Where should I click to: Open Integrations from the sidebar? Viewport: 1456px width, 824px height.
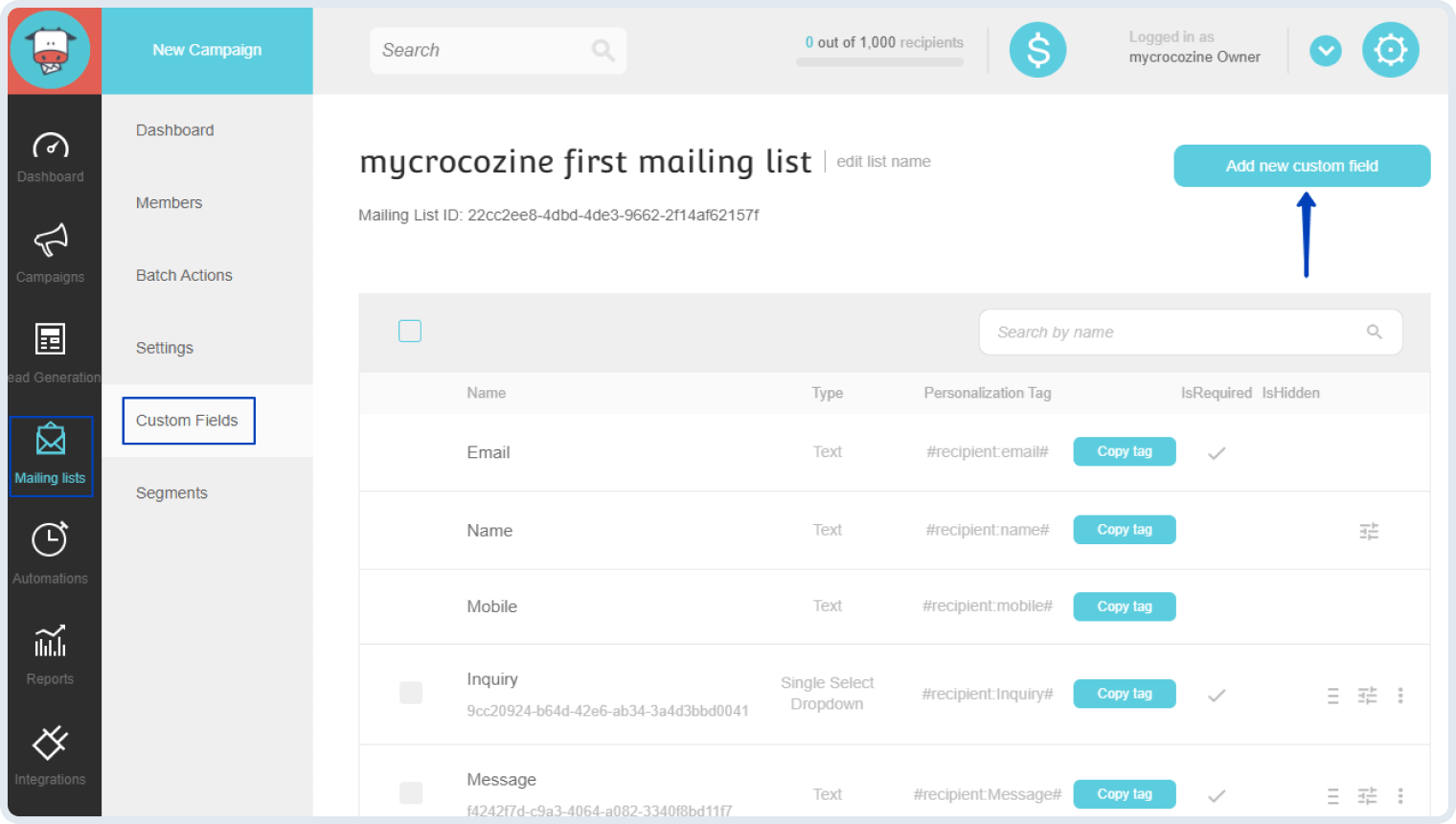(x=50, y=747)
